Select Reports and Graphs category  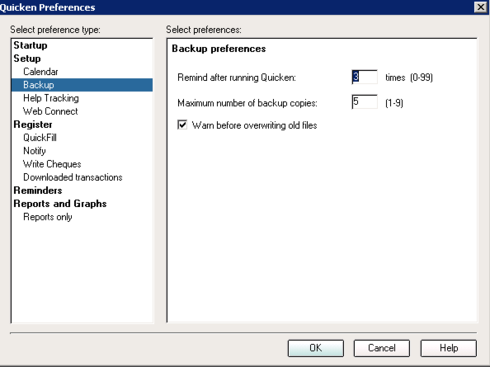60,204
